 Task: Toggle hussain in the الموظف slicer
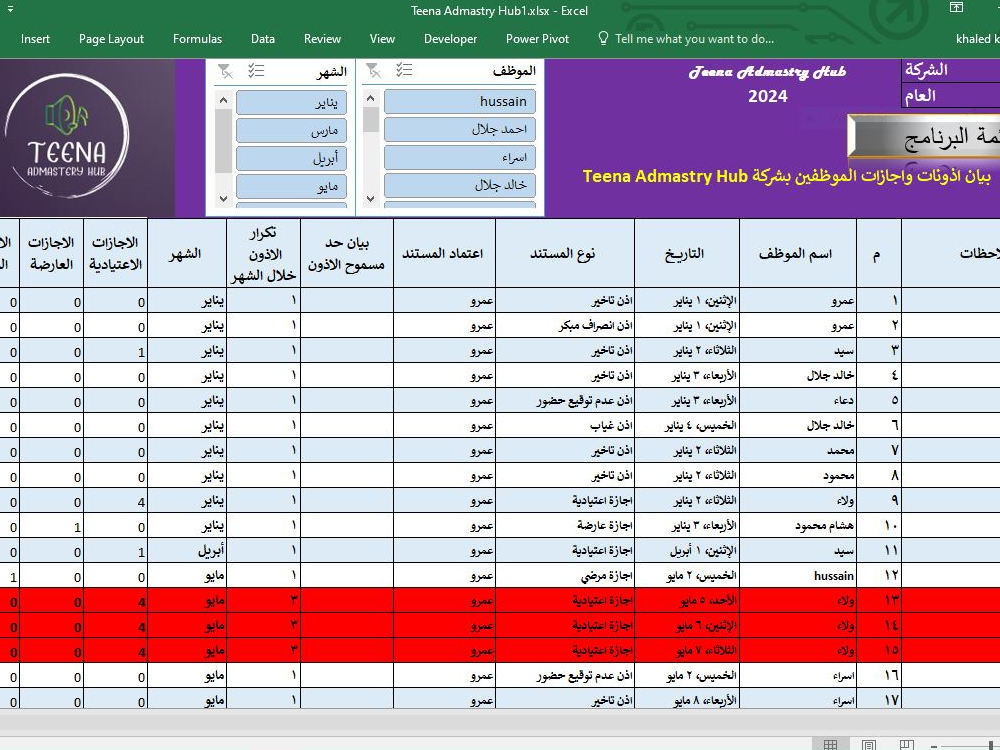(459, 101)
